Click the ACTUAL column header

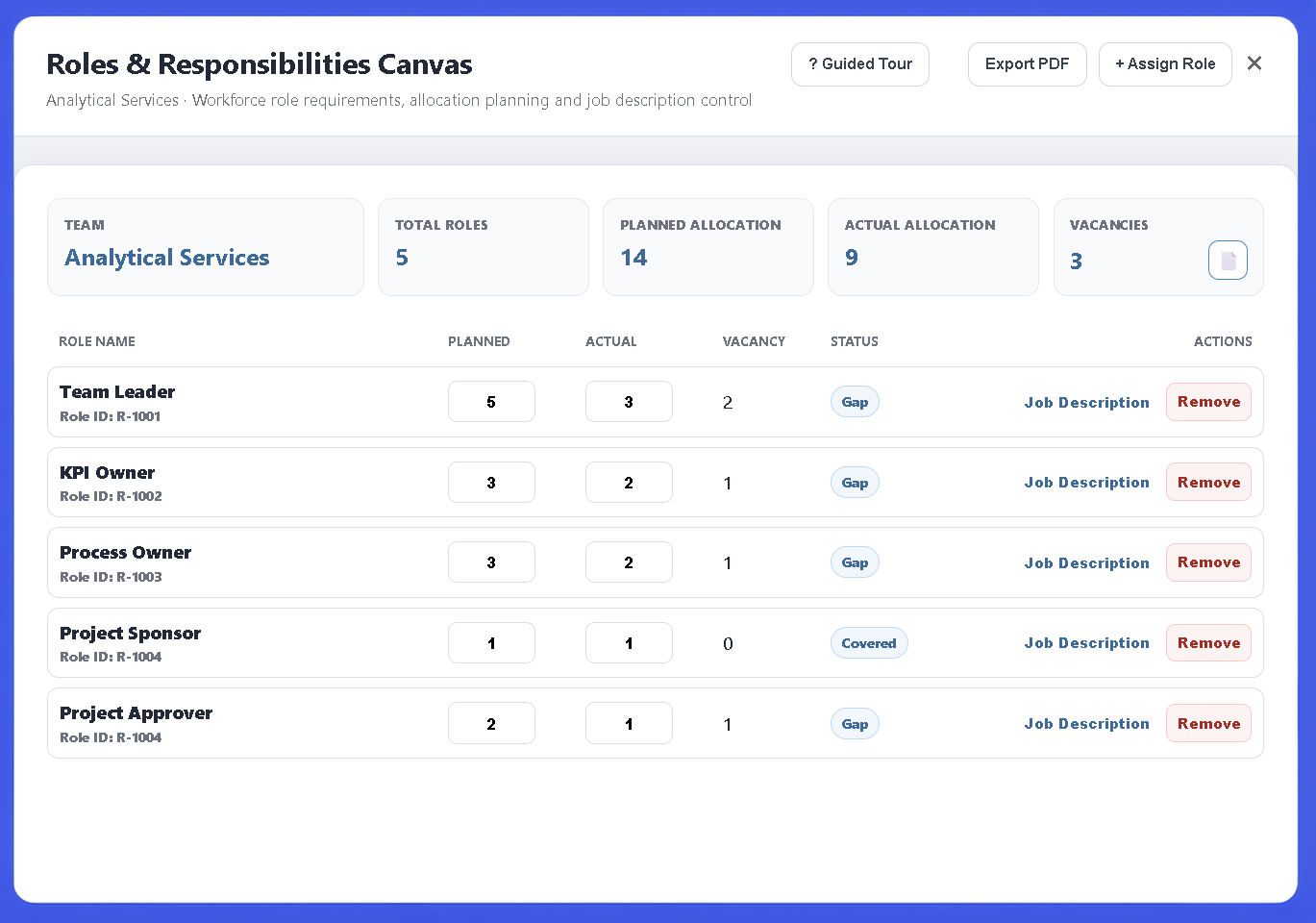tap(611, 341)
